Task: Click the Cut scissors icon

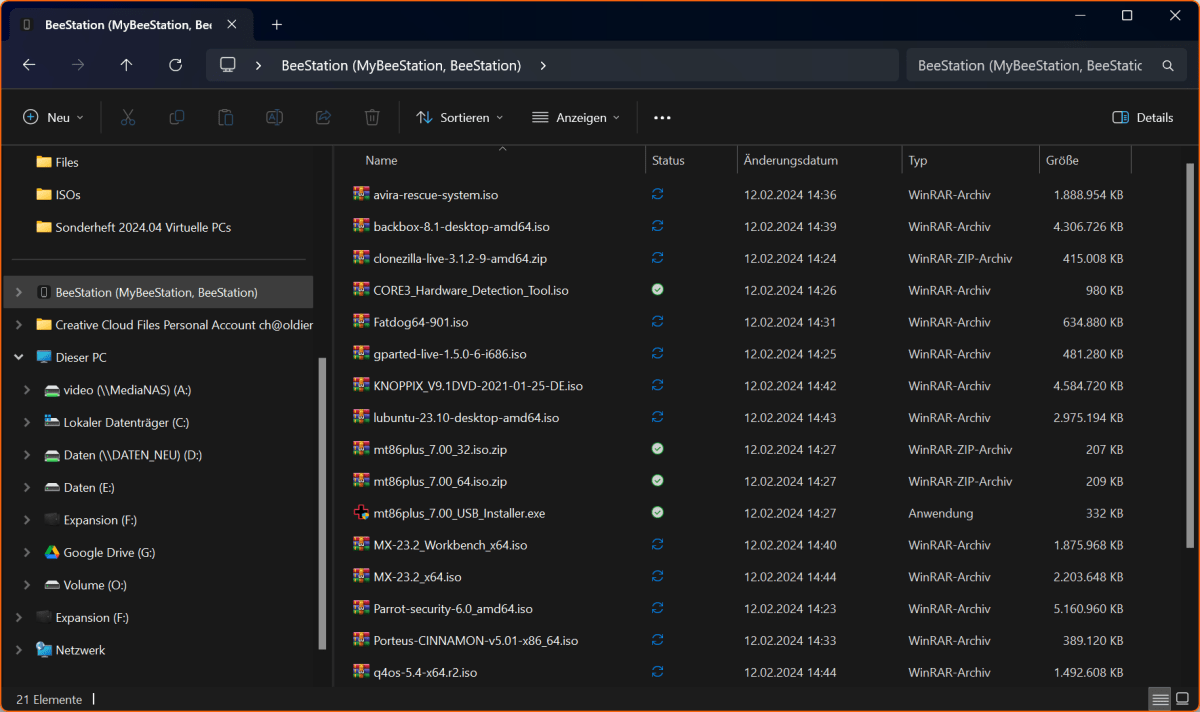Action: coord(127,117)
